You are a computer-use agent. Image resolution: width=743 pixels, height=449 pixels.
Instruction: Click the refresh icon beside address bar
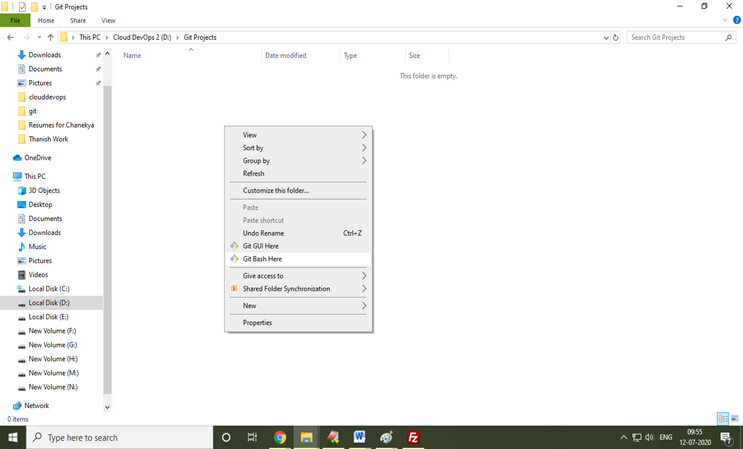pos(616,38)
